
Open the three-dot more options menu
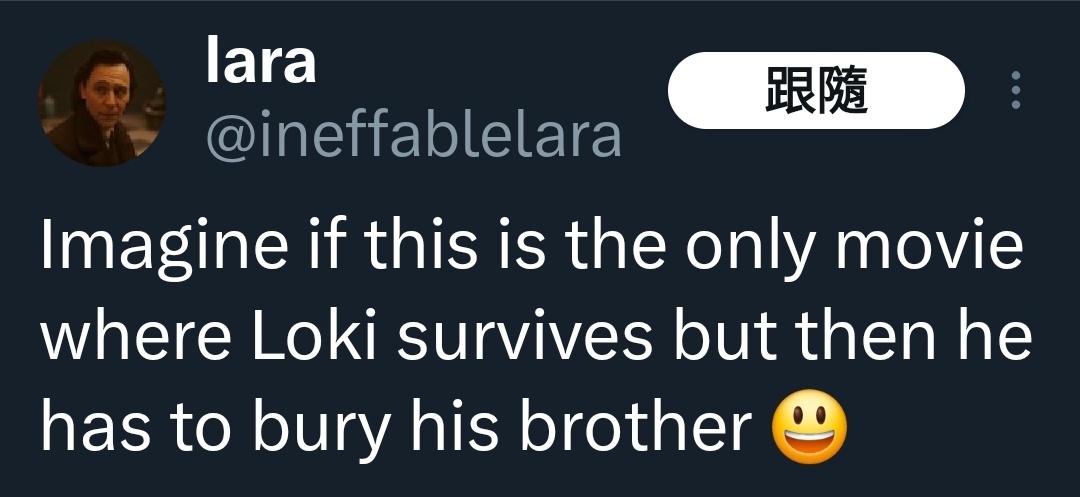(x=1015, y=89)
